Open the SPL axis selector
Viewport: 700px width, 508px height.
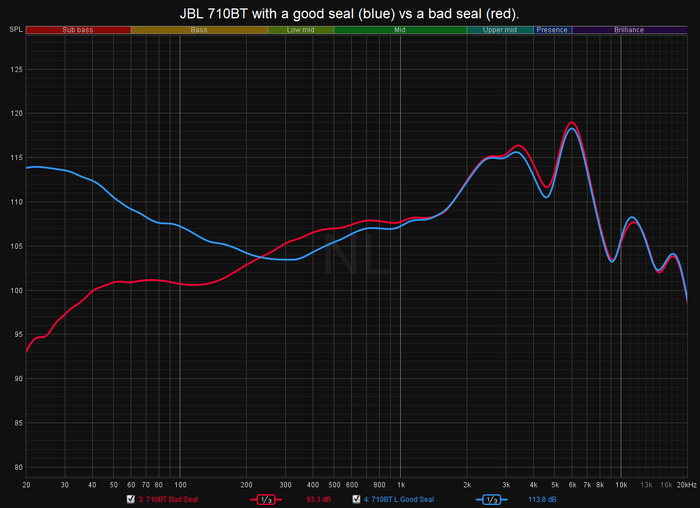point(14,30)
